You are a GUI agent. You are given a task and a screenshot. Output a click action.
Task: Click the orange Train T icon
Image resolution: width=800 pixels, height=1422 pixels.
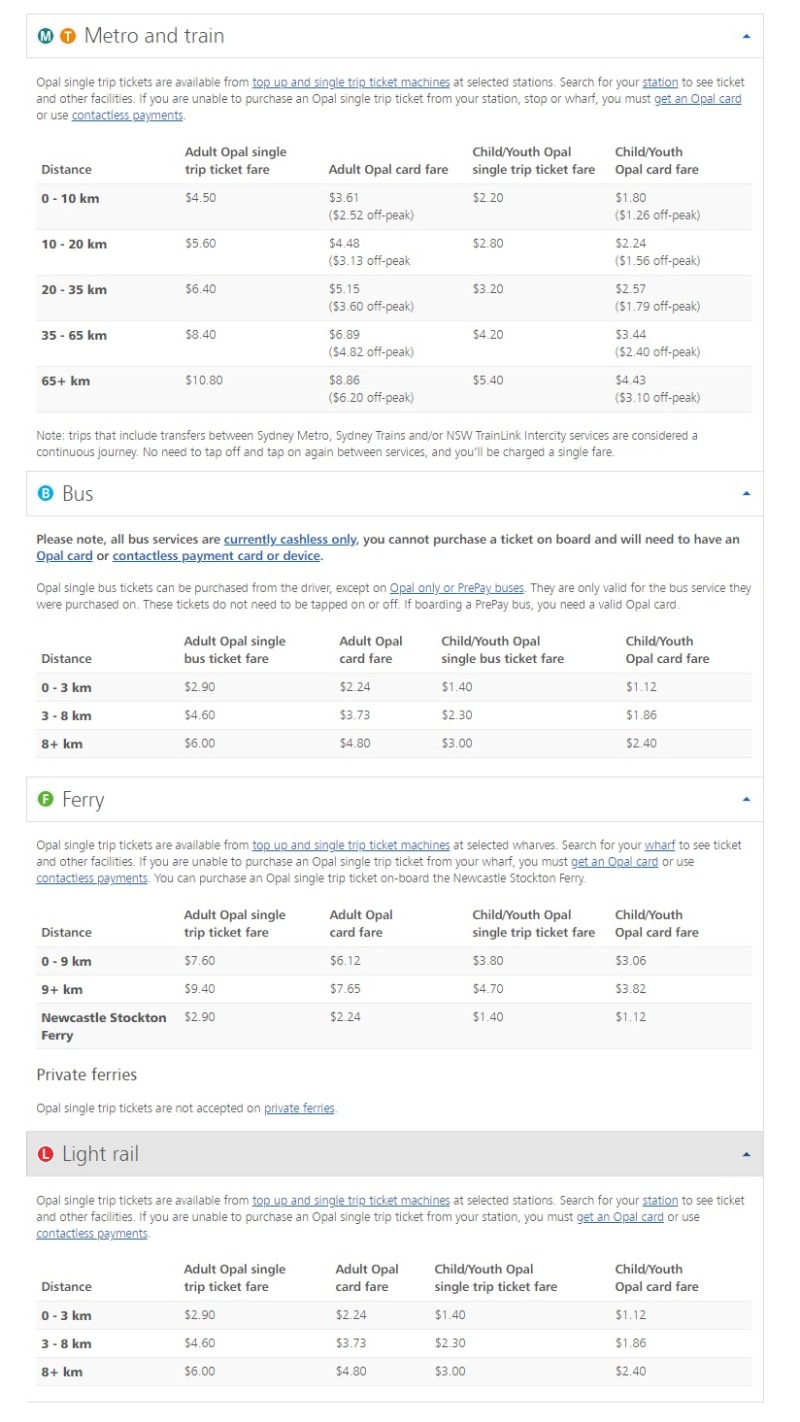[x=68, y=37]
